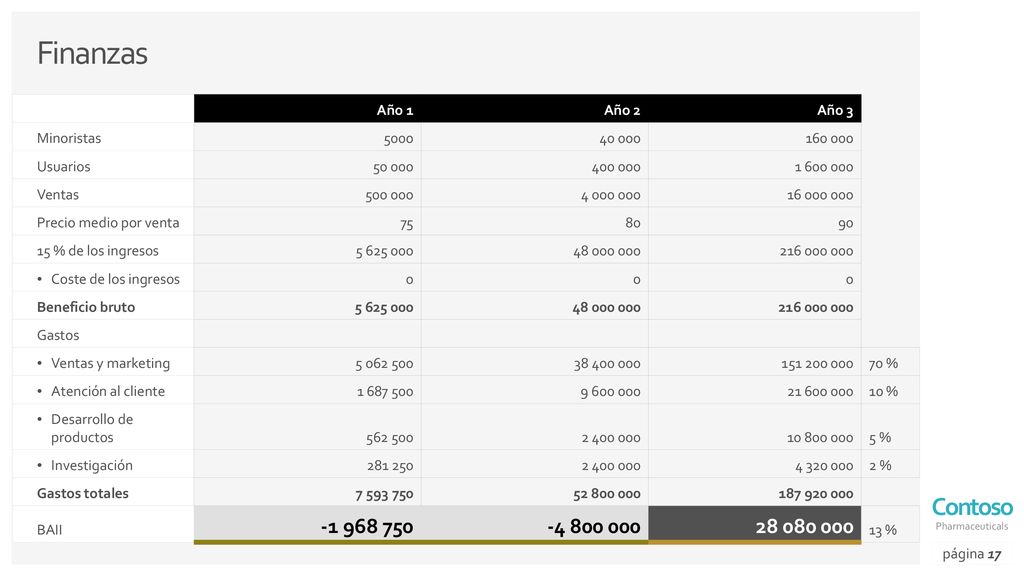Select the BAII value 28 080 000
Viewport: 1024px width, 576px height.
click(x=805, y=526)
